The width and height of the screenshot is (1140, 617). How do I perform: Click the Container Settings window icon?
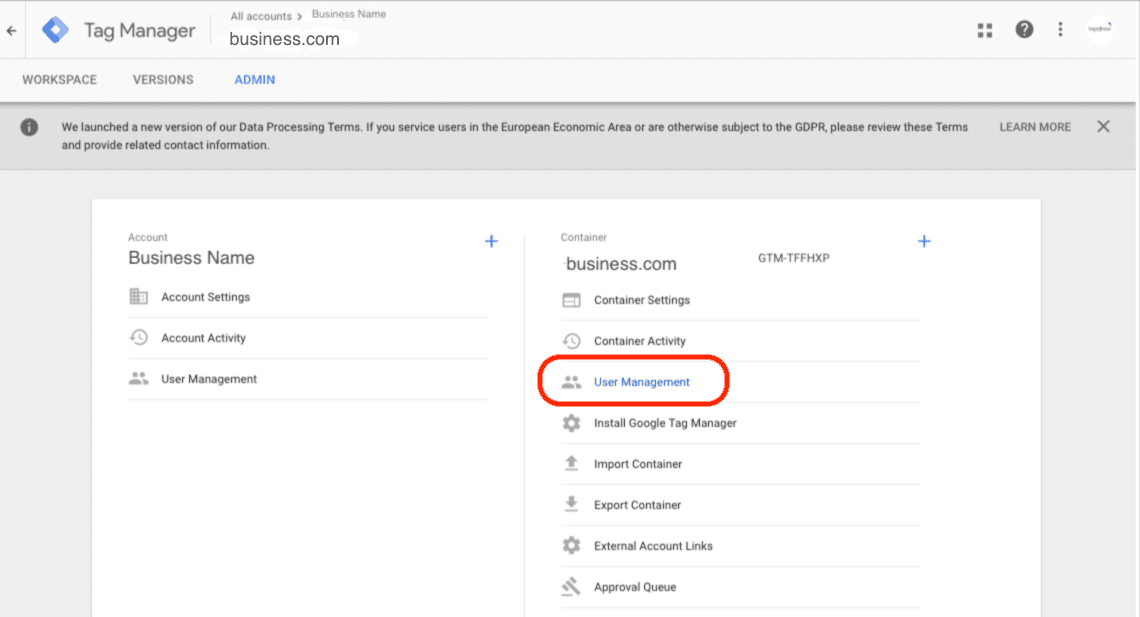pos(571,300)
